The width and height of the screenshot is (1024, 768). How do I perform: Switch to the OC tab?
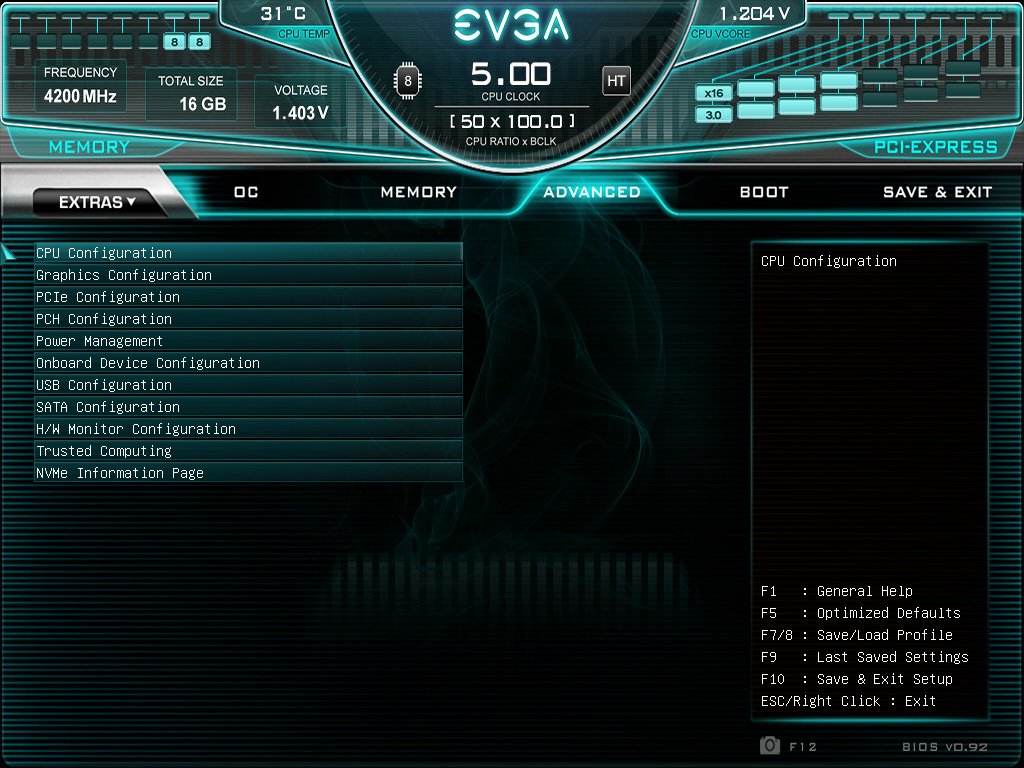click(x=246, y=192)
